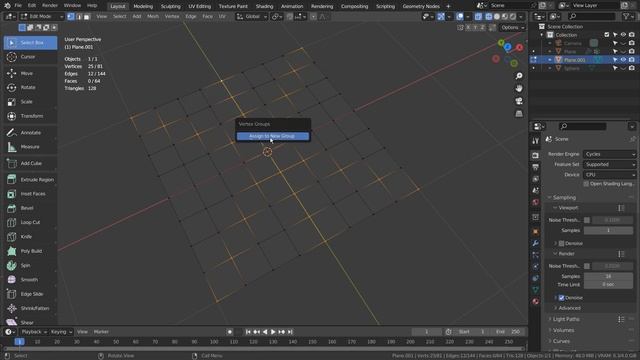Select the Smooth tool
This screenshot has height=360, width=640.
pos(31,280)
